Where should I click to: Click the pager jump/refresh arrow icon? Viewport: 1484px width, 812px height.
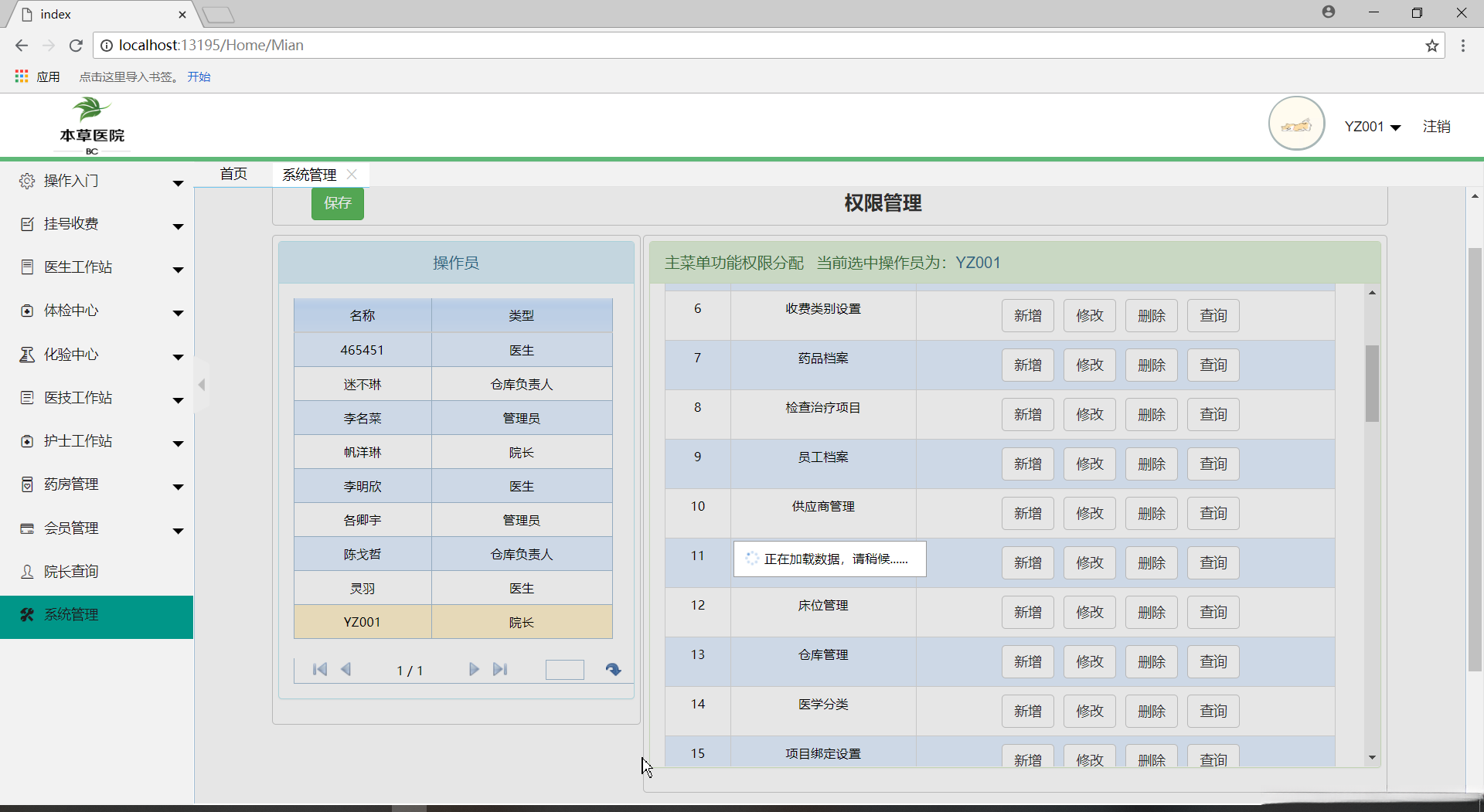coord(614,670)
